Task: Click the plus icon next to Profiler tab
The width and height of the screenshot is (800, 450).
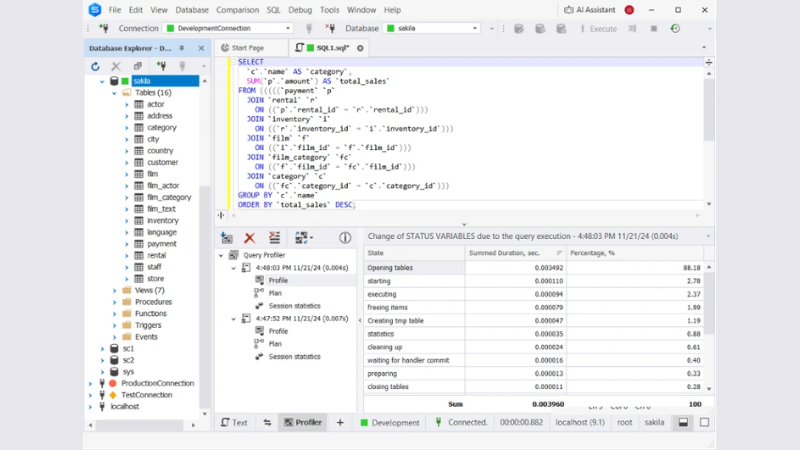Action: point(340,423)
